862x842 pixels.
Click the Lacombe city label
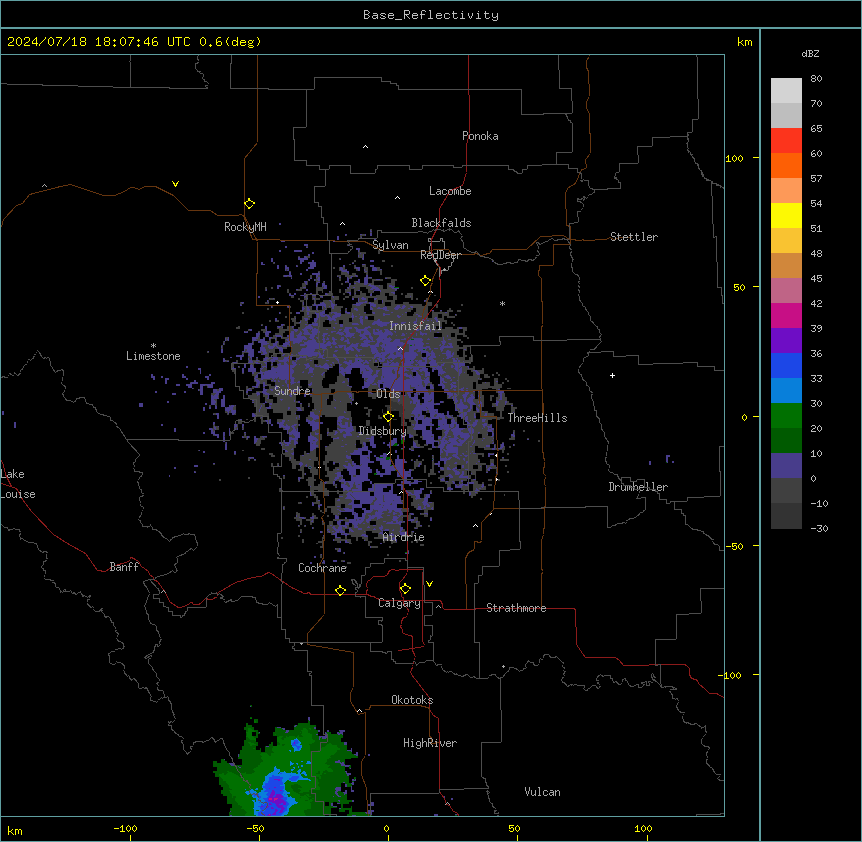point(450,191)
